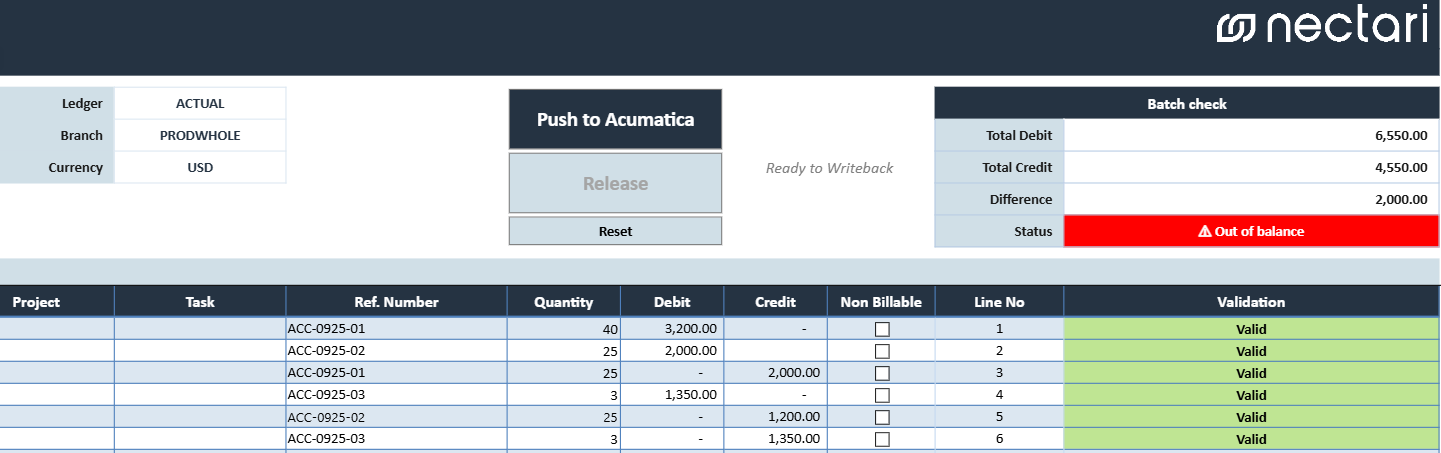Select the Branch value PRODWHOLE
Screen dimensions: 1441x453
200,135
